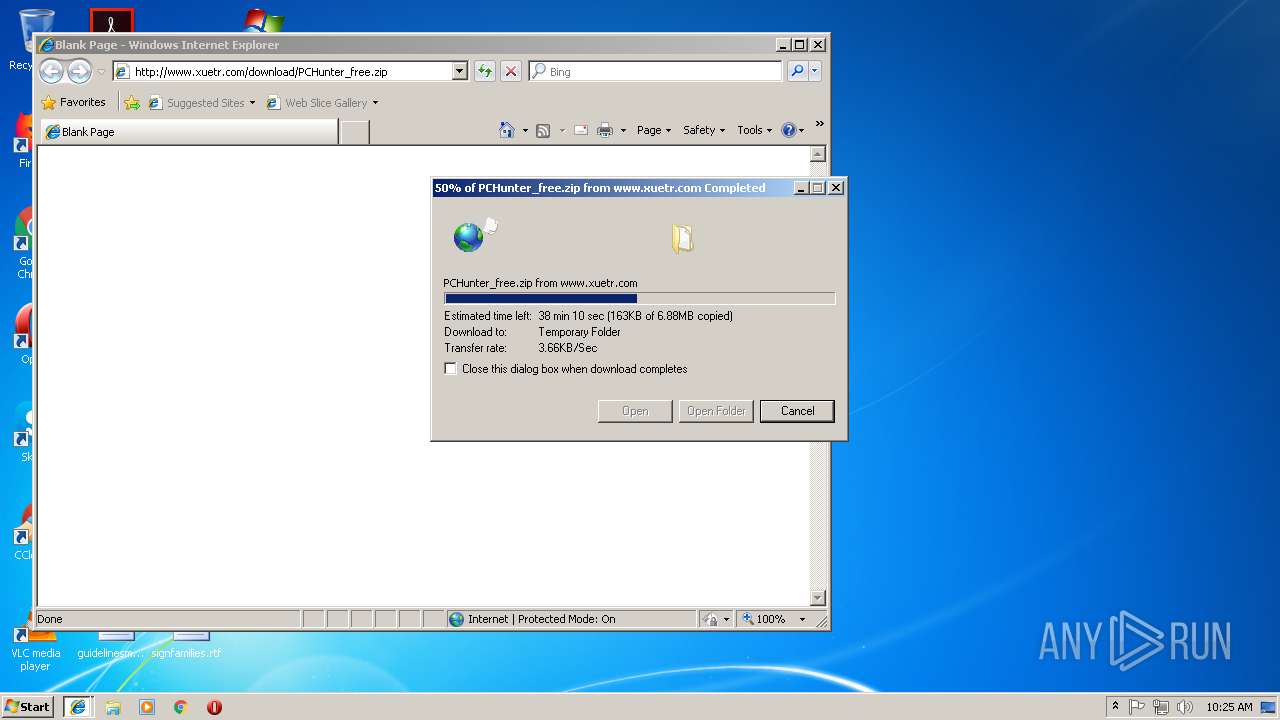Click the Home icon in the command bar

[x=507, y=130]
